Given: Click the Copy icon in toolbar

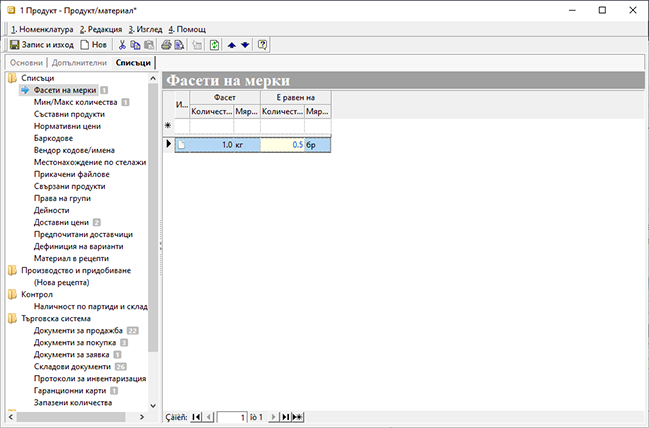Looking at the screenshot, I should (x=135, y=45).
